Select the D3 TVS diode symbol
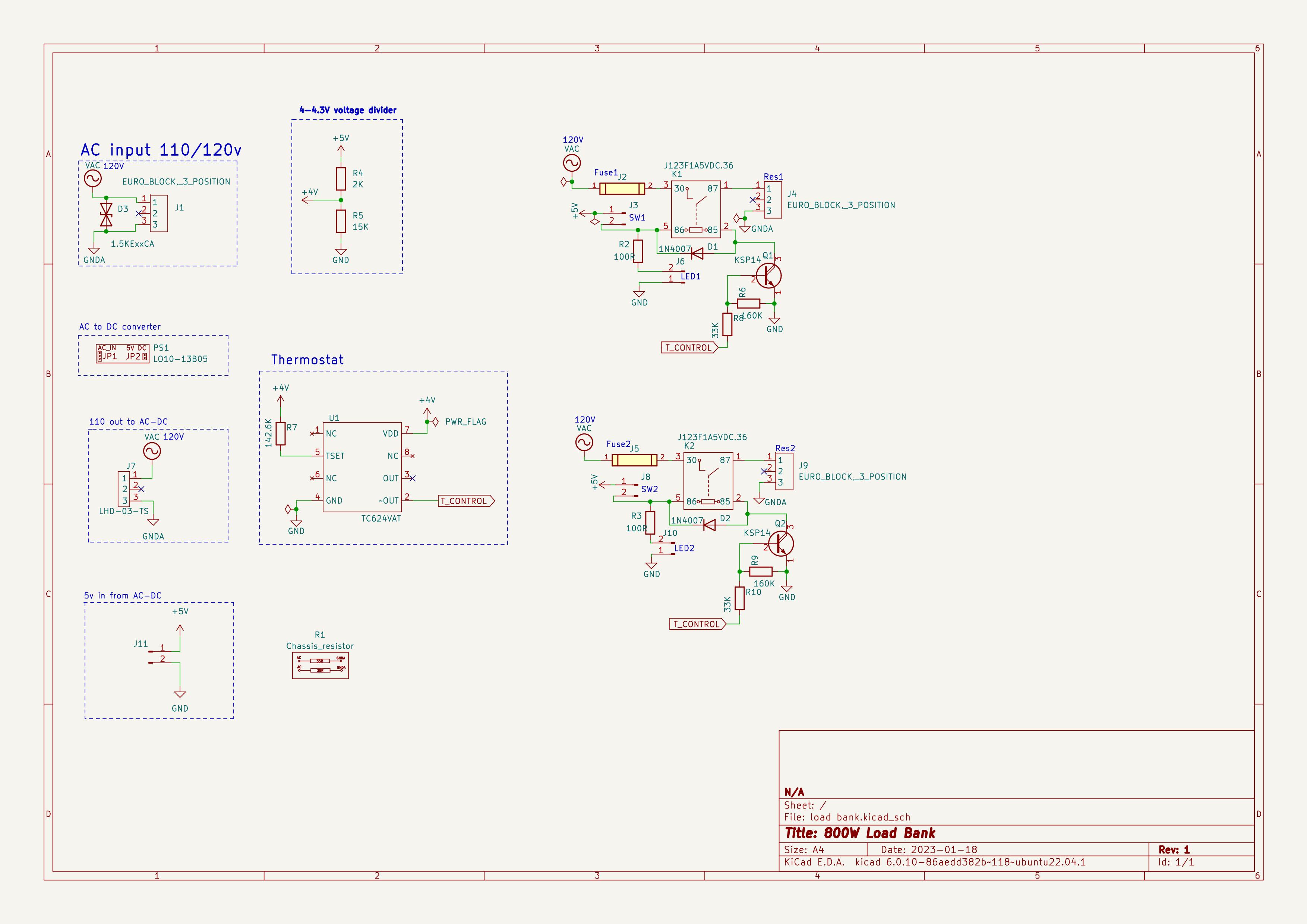Image resolution: width=1307 pixels, height=924 pixels. [106, 215]
